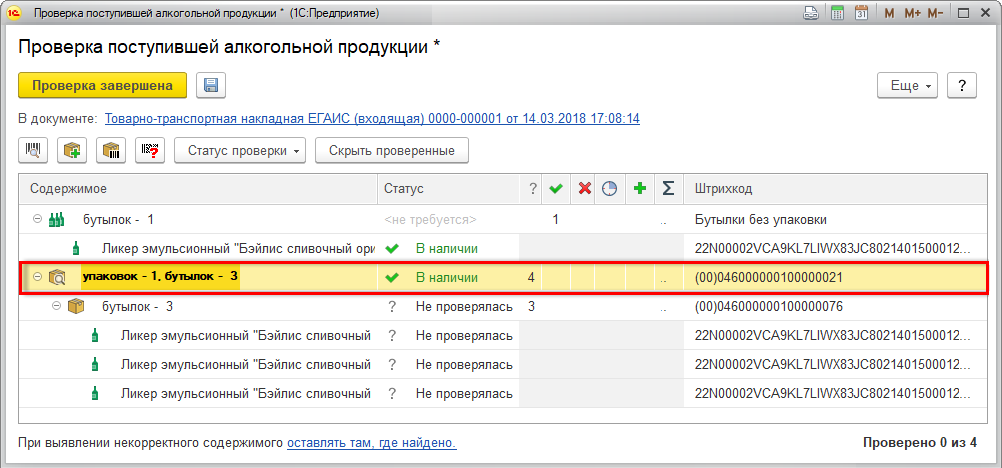Open the "Статус проверки" dropdown

[x=241, y=151]
